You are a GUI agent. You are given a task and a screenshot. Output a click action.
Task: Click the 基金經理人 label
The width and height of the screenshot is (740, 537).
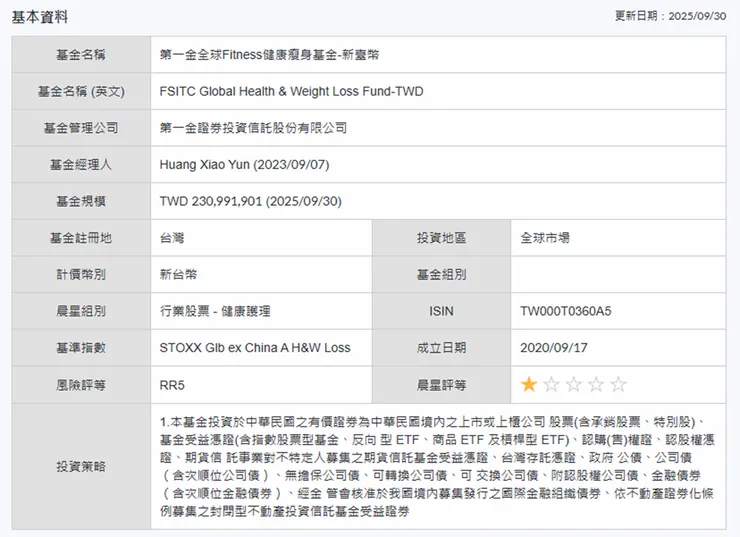coord(81,165)
